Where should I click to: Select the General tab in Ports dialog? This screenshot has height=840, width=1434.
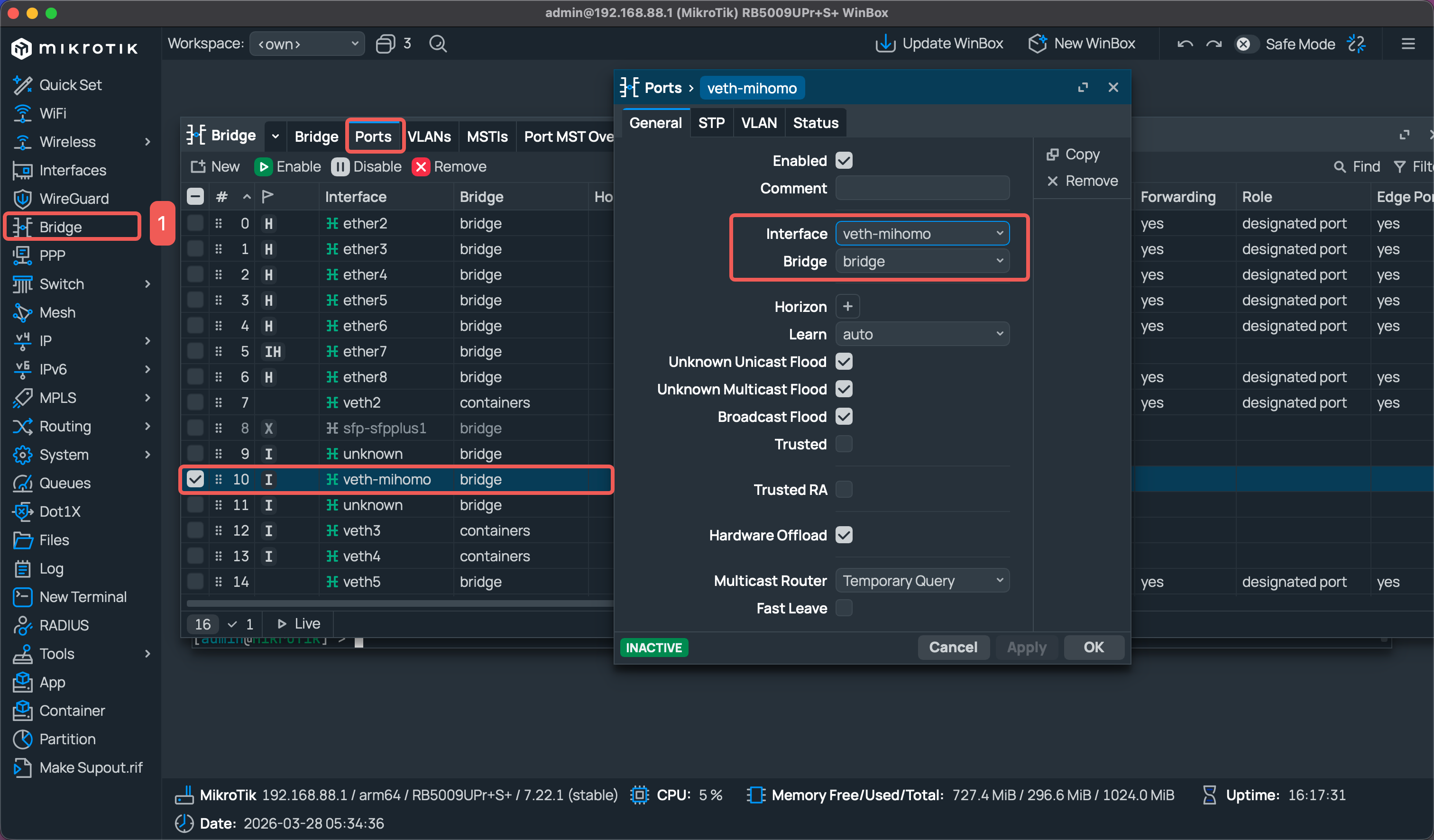tap(655, 123)
